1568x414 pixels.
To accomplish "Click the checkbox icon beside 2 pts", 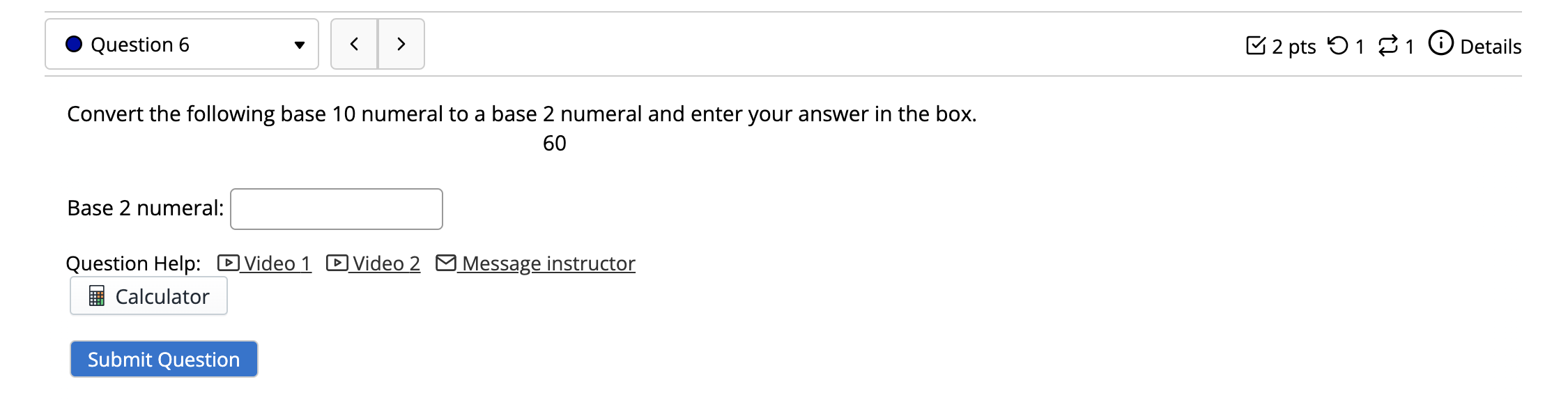I will click(1256, 44).
